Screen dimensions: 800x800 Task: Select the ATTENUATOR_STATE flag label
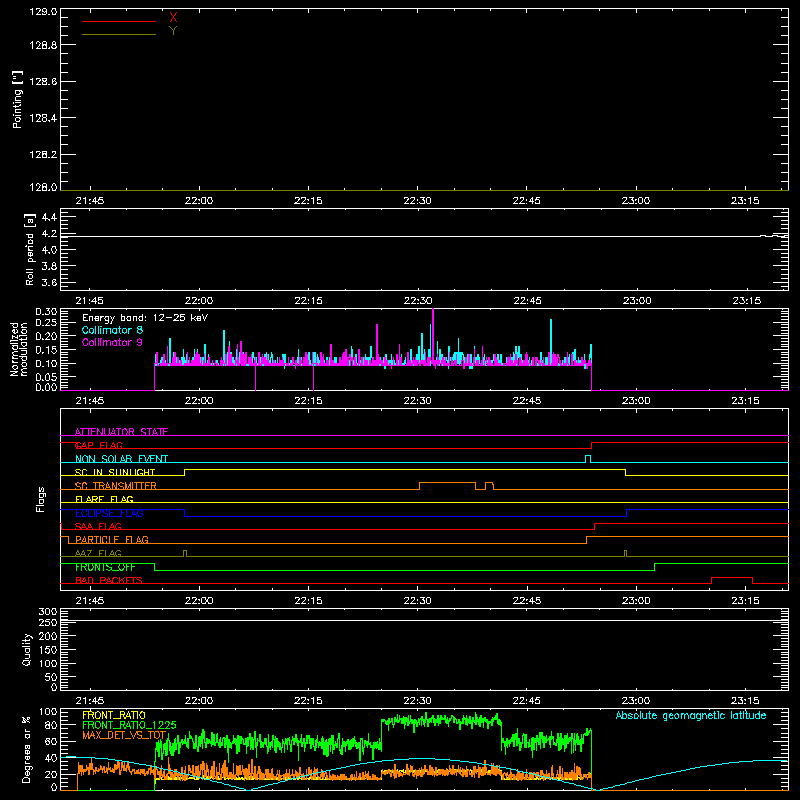click(x=121, y=432)
